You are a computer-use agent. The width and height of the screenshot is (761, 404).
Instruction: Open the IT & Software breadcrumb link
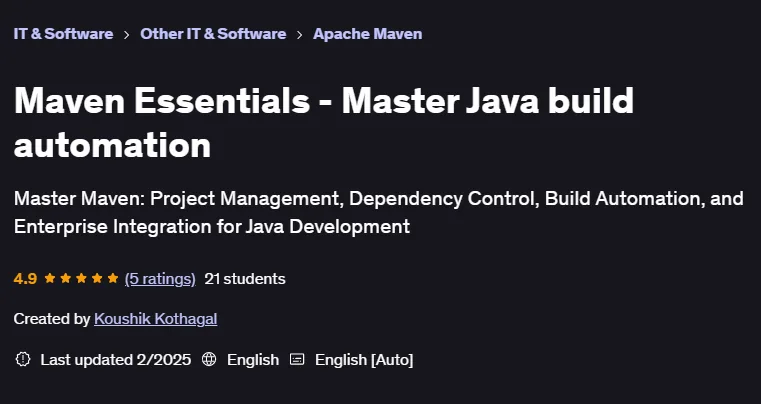point(63,34)
